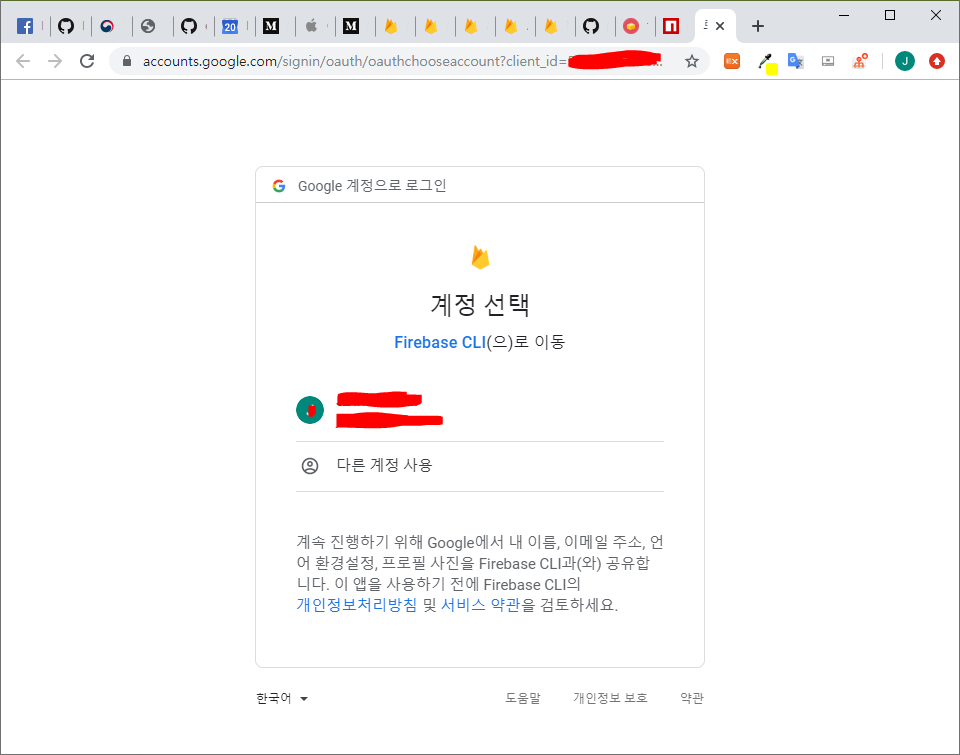Open 도움말 footer link

click(x=523, y=698)
